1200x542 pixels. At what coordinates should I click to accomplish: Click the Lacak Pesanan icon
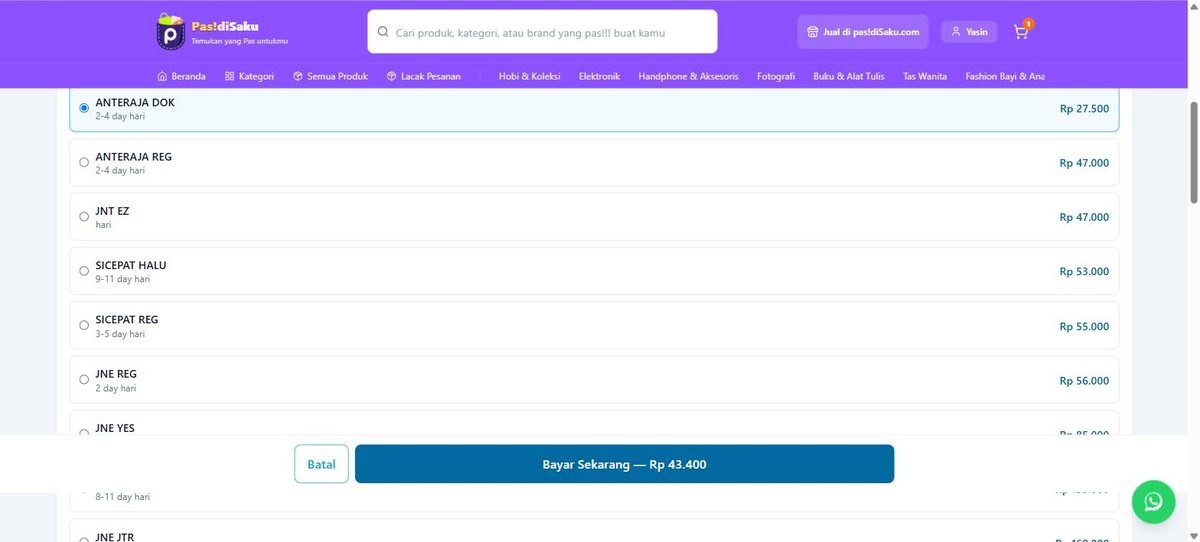point(392,76)
